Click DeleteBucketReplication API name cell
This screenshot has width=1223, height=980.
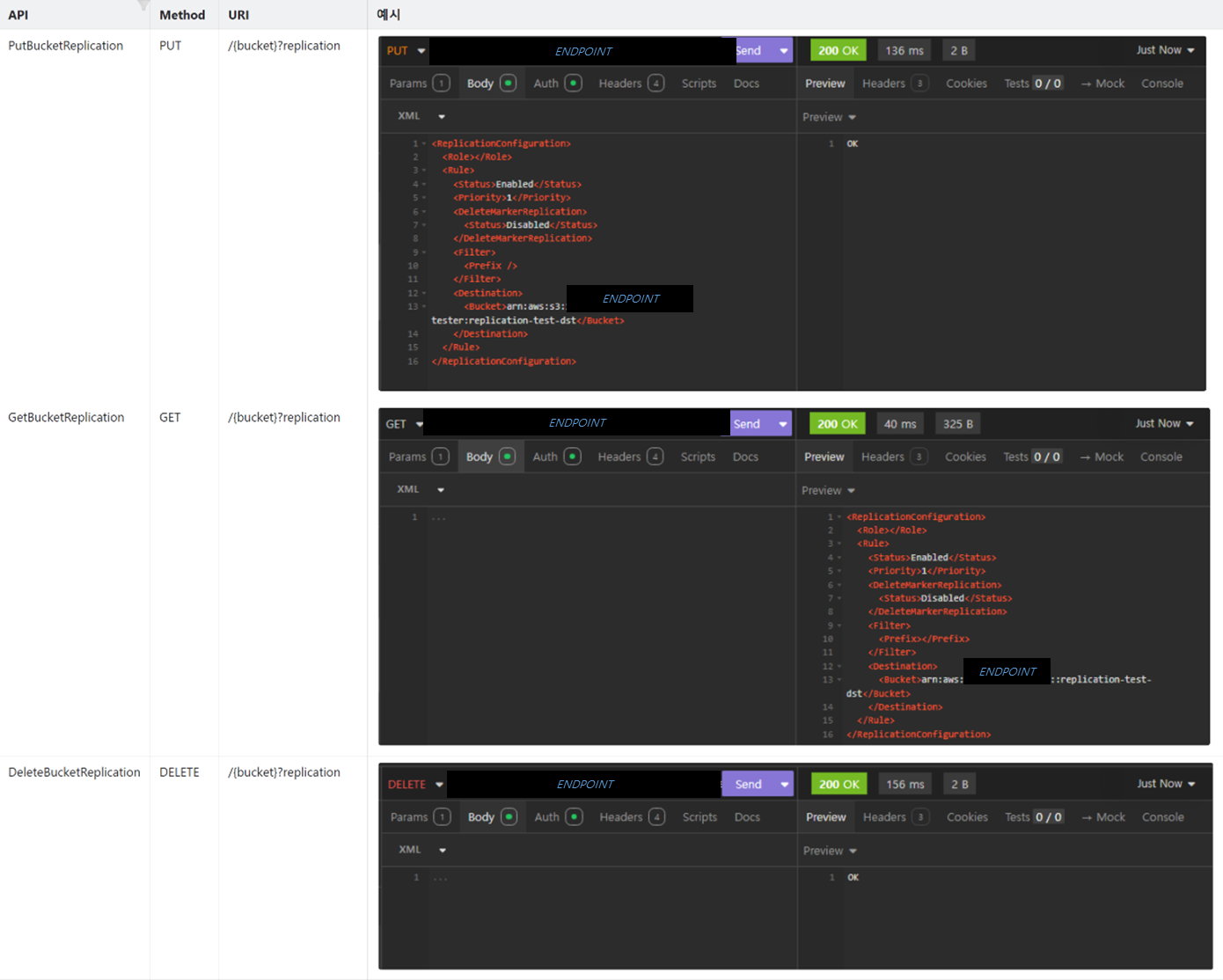click(x=74, y=772)
